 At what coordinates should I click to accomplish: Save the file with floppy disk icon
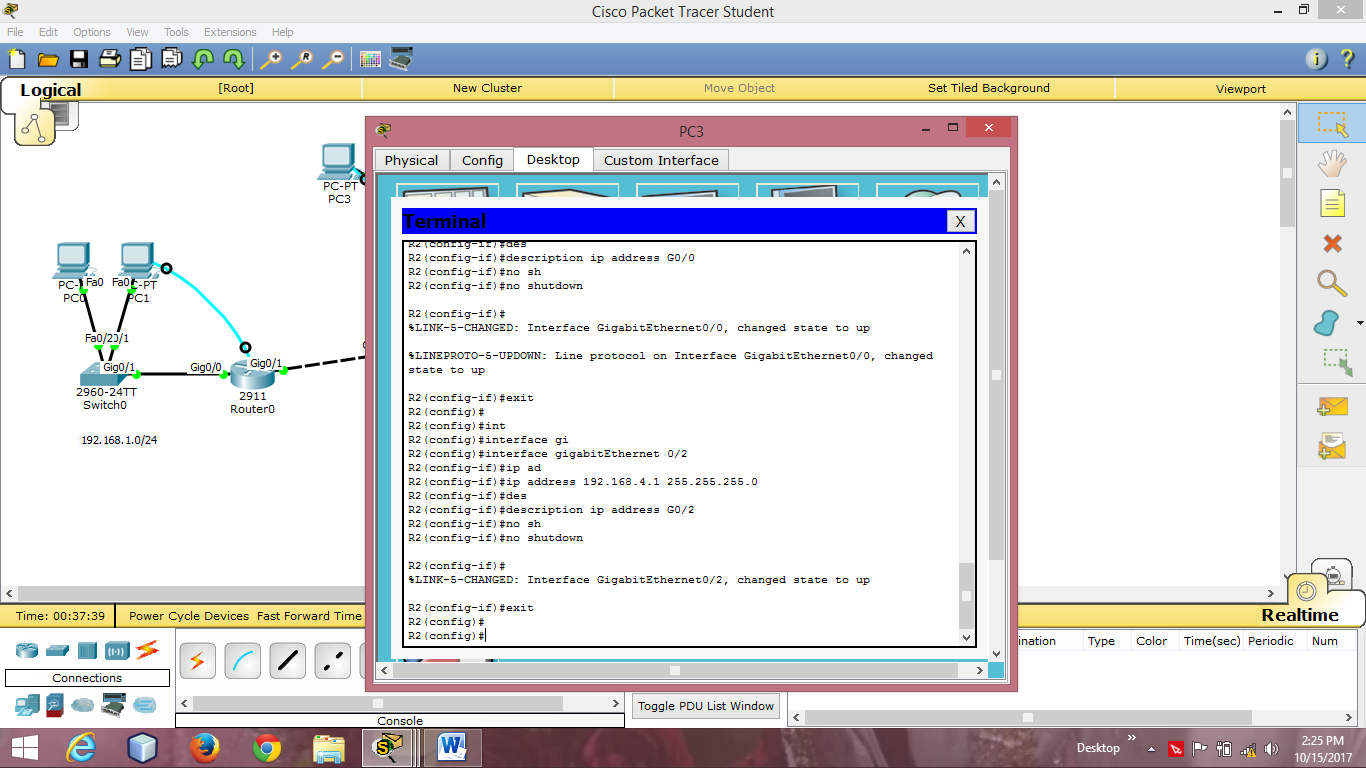78,59
